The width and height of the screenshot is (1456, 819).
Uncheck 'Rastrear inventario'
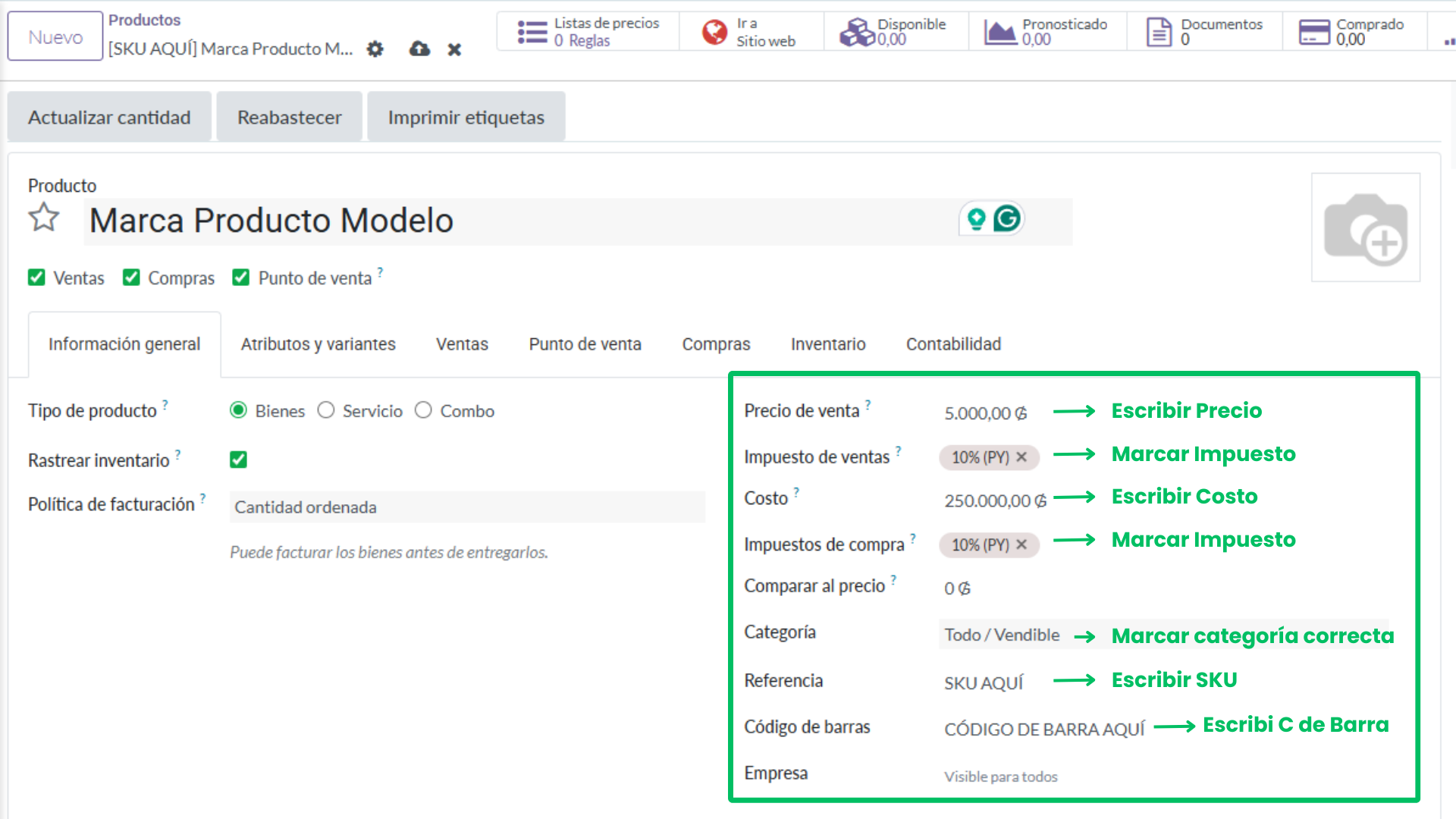238,460
